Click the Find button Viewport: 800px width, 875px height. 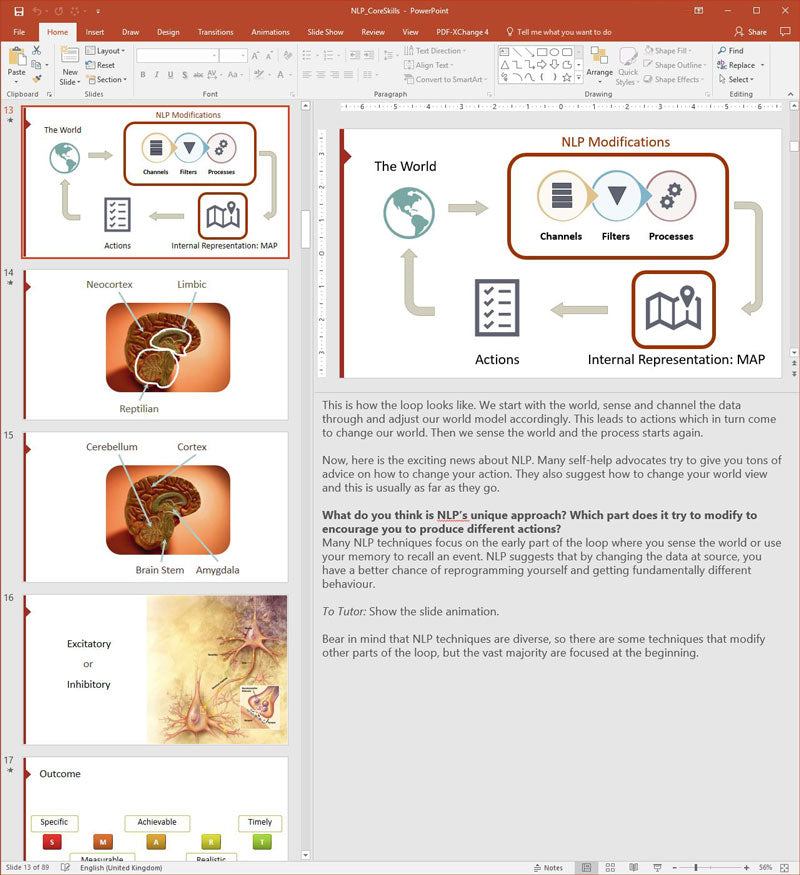coord(731,50)
